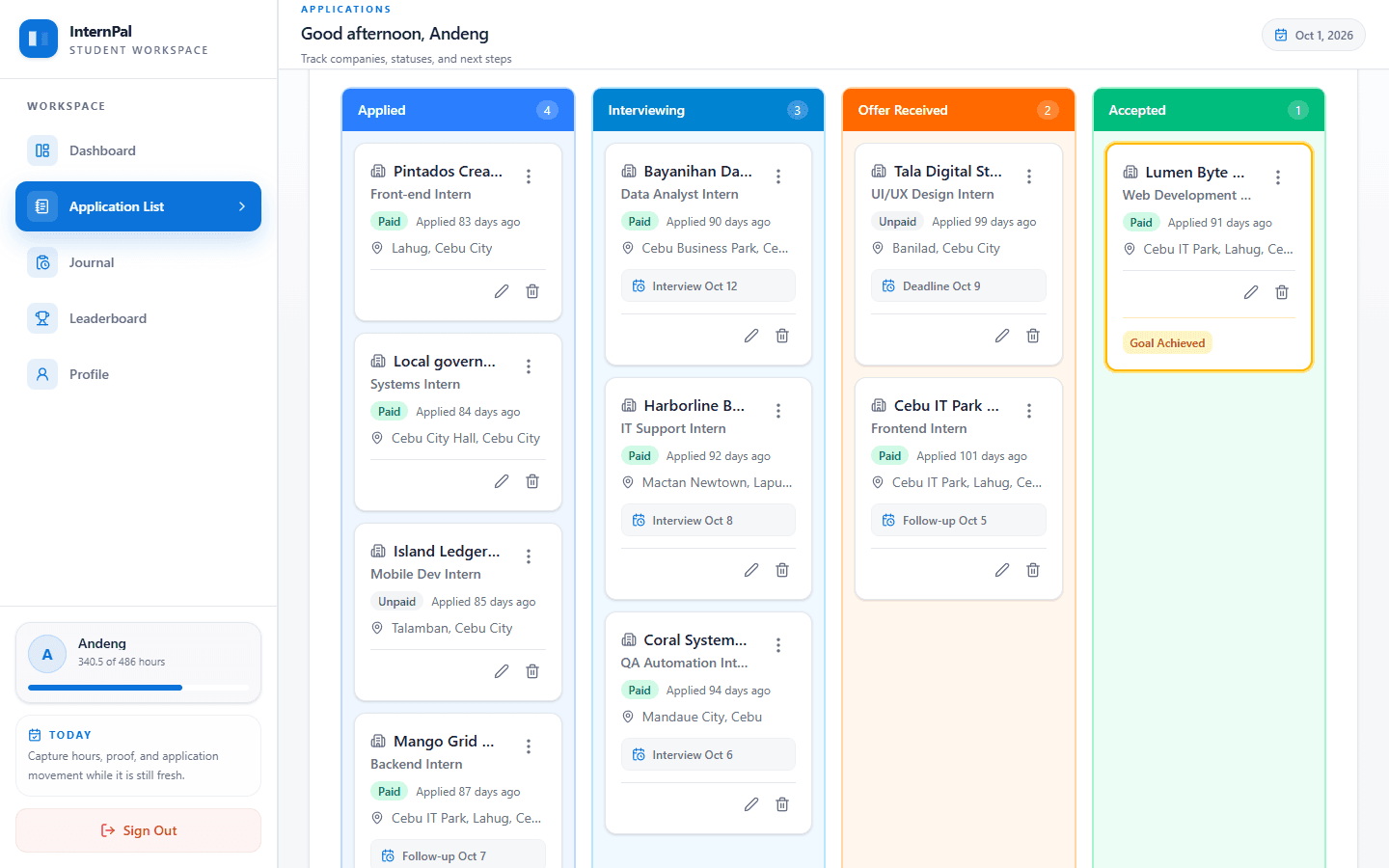Click Andeng's hours progress bar

[138, 688]
